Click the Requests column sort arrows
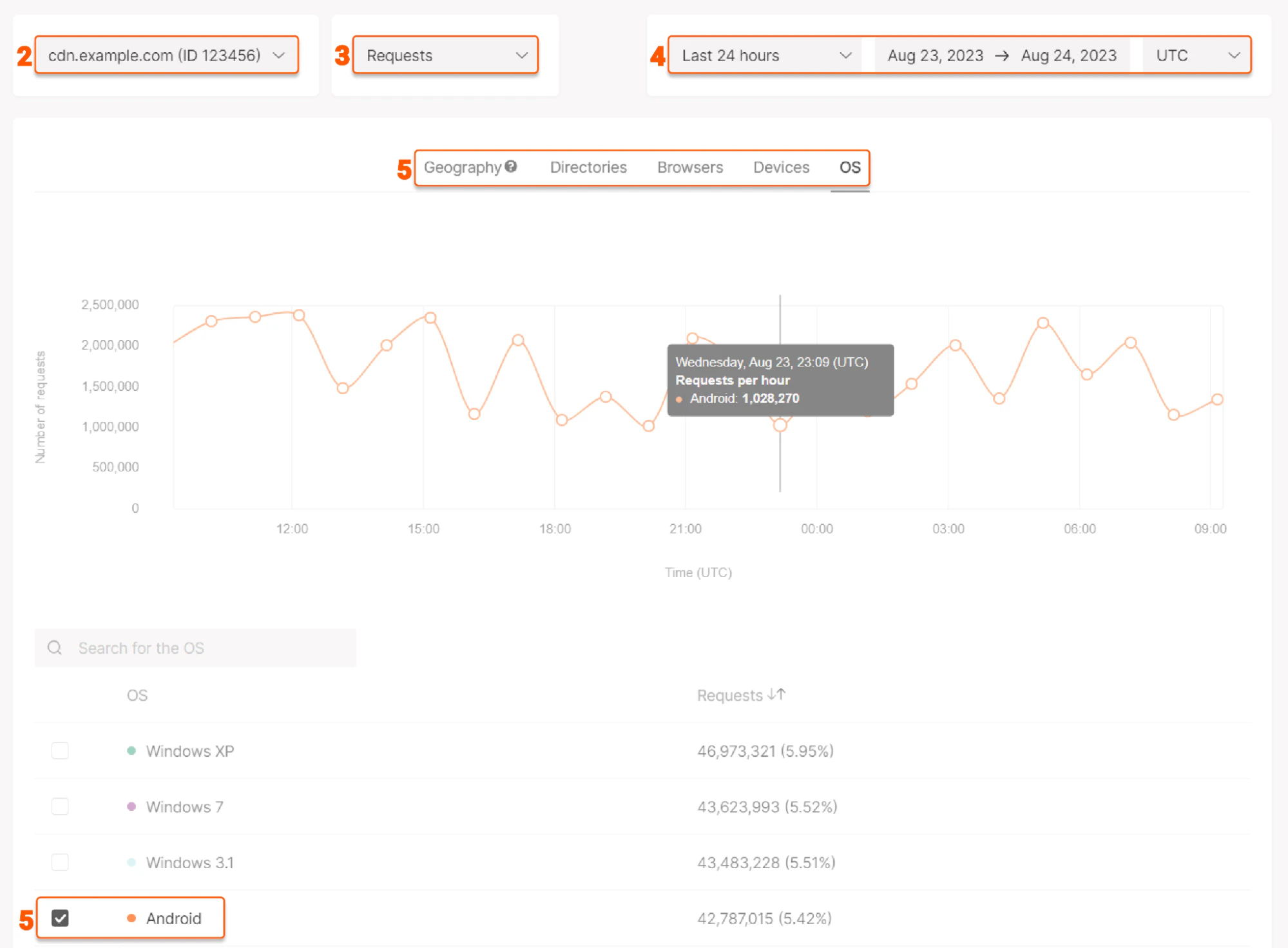The height and width of the screenshot is (948, 1288). (776, 694)
